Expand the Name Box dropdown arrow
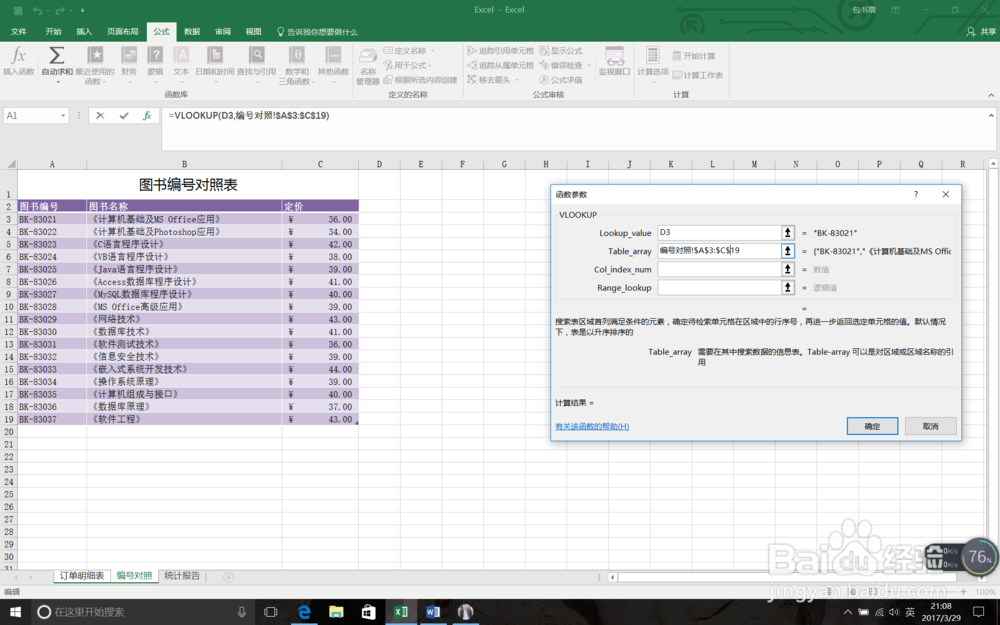Screen dimensions: 1000x625 tap(63, 115)
